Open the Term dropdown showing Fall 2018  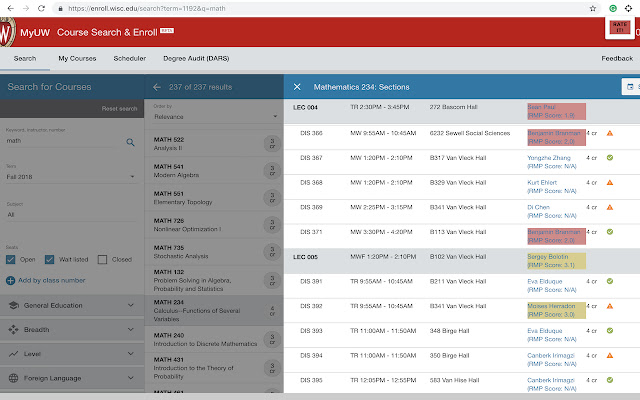pyautogui.click(x=72, y=177)
